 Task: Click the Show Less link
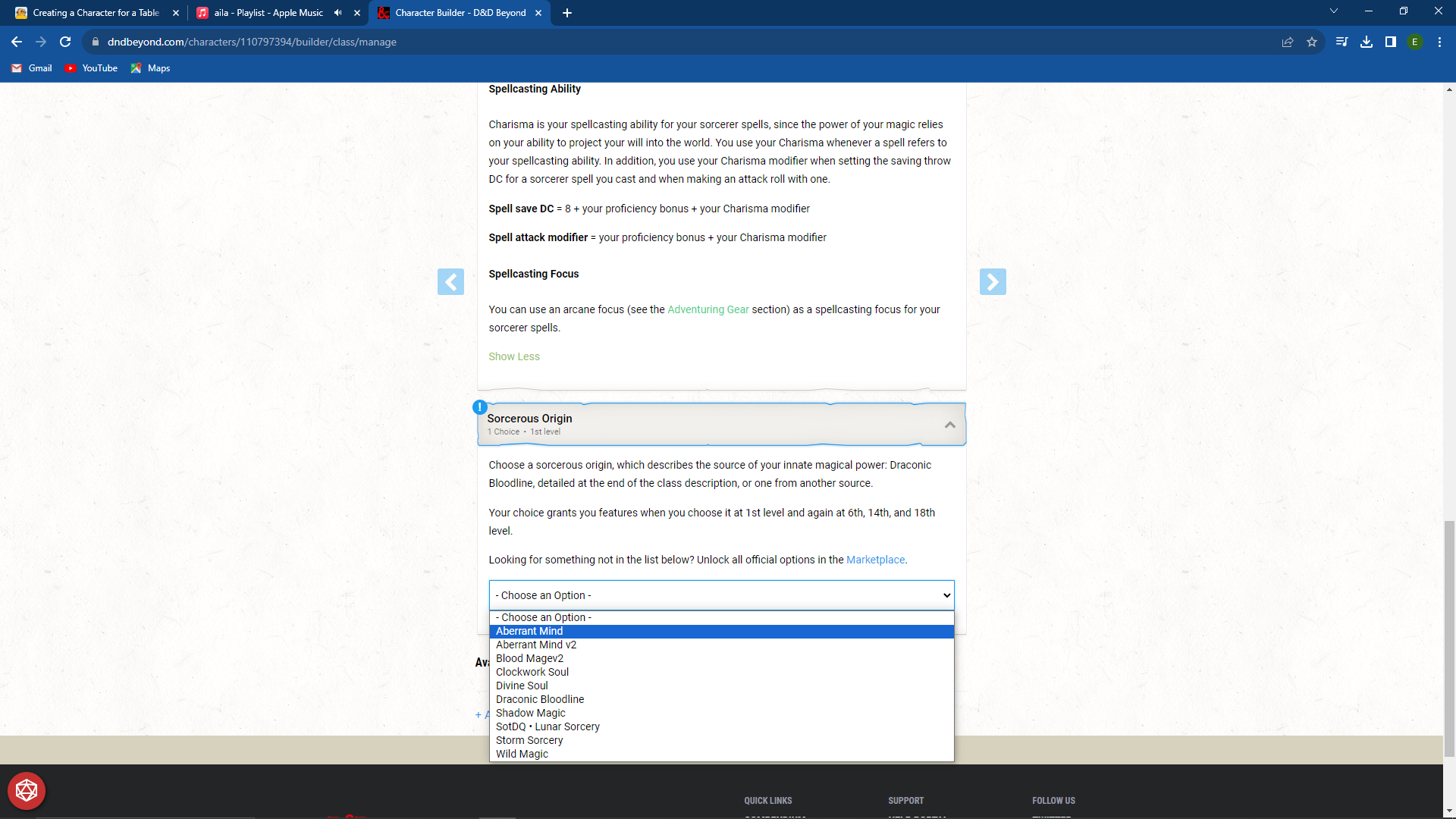[x=514, y=356]
